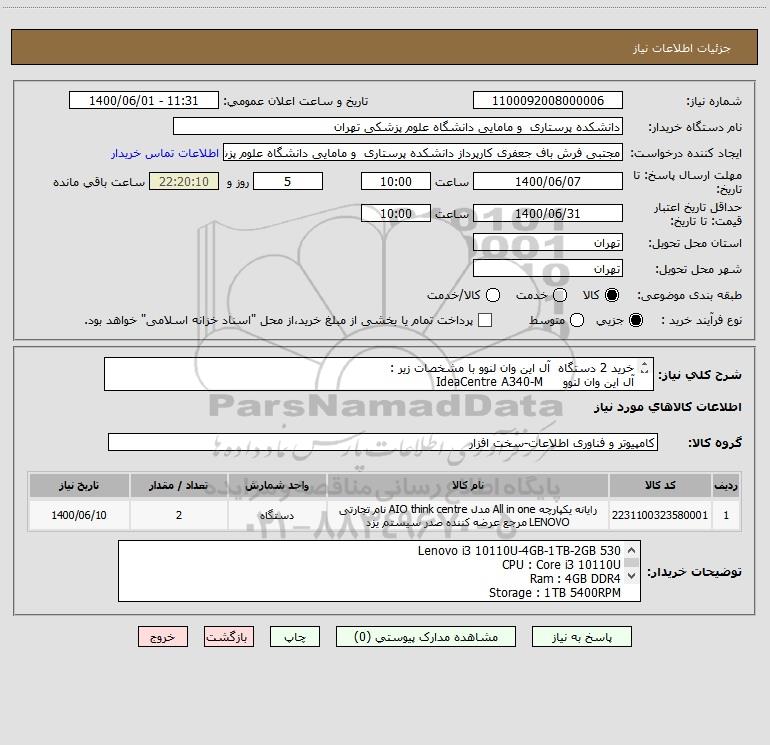Viewport: 770px width, 745px height.
Task: Click the نام کالا column header
Action: [468, 485]
